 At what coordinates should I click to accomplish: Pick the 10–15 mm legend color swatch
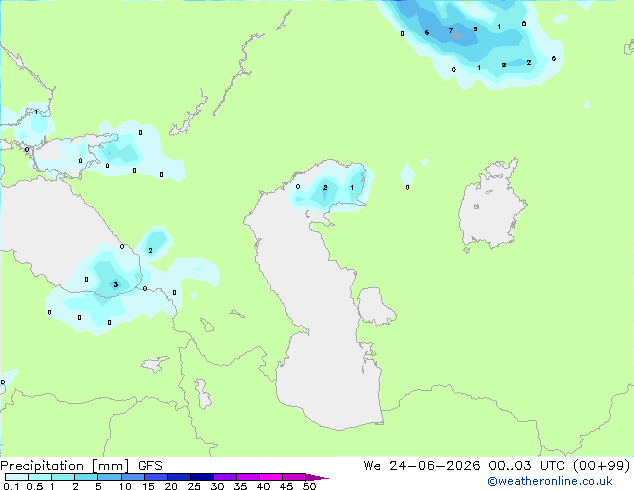click(x=133, y=477)
